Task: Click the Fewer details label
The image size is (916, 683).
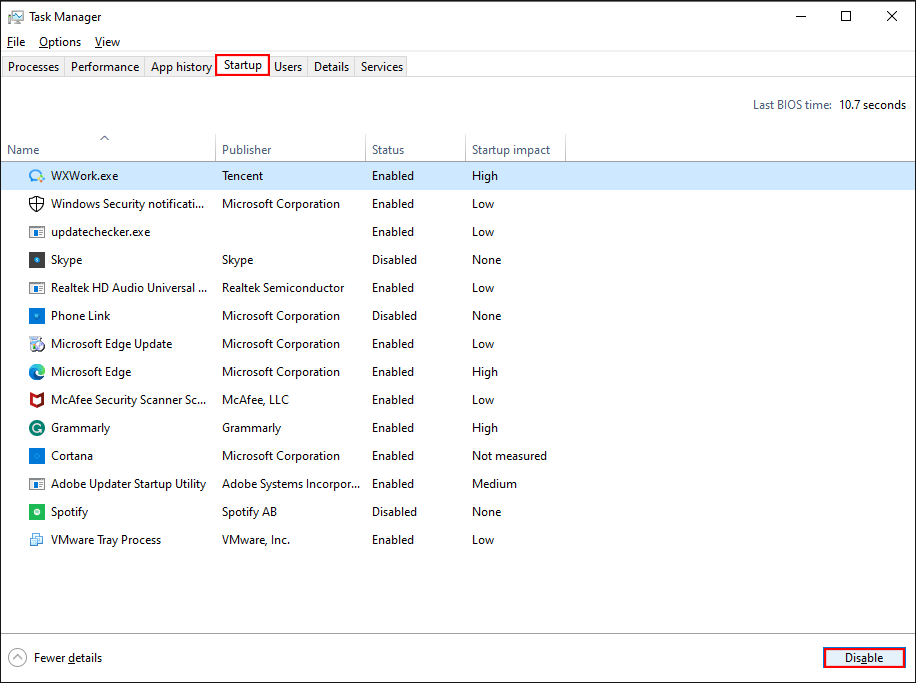Action: [x=67, y=657]
